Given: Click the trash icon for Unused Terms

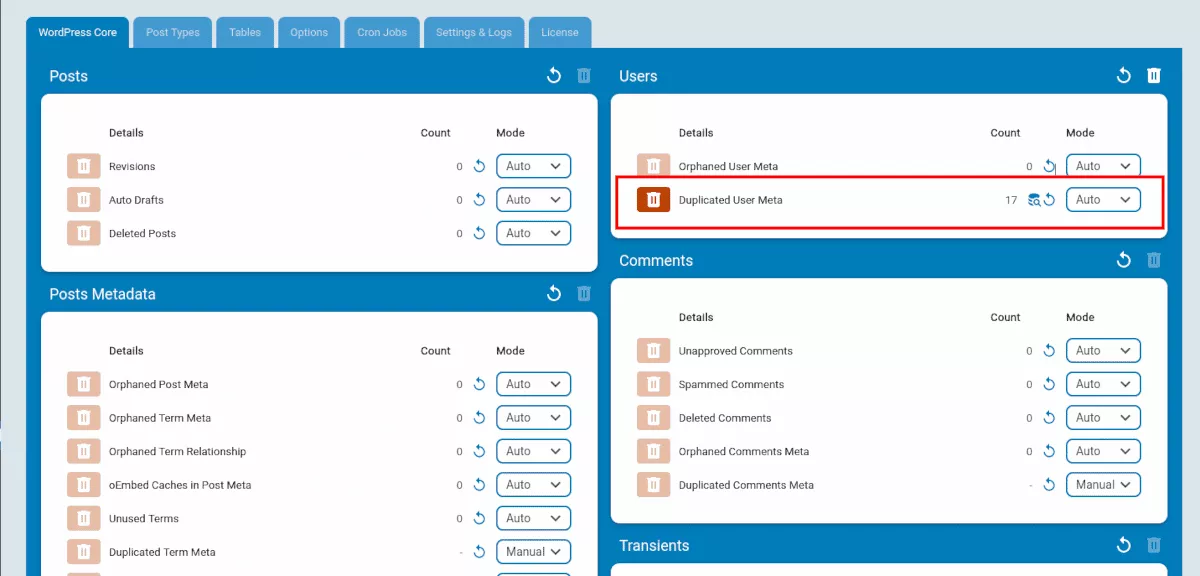Looking at the screenshot, I should [x=84, y=518].
